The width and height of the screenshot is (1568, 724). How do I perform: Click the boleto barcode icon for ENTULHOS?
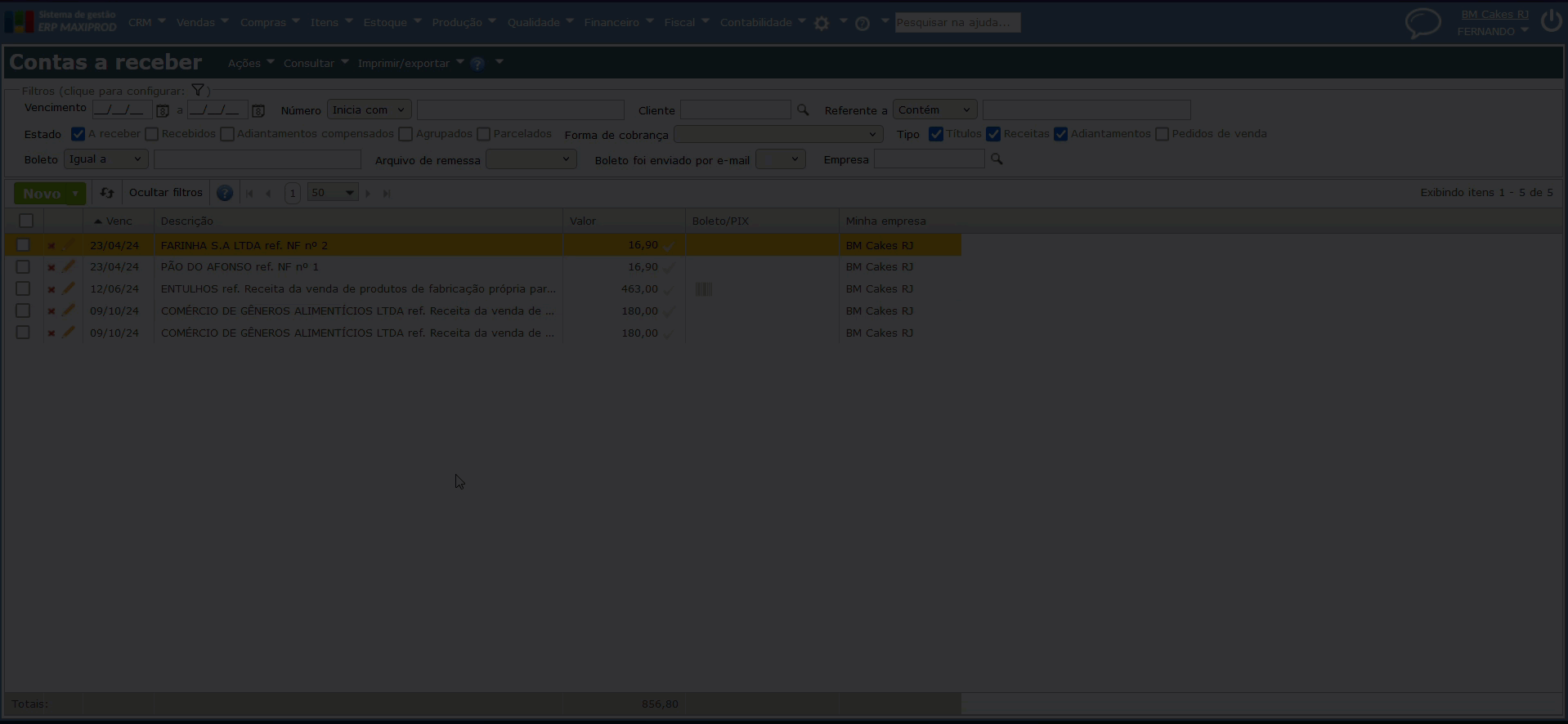click(x=704, y=289)
